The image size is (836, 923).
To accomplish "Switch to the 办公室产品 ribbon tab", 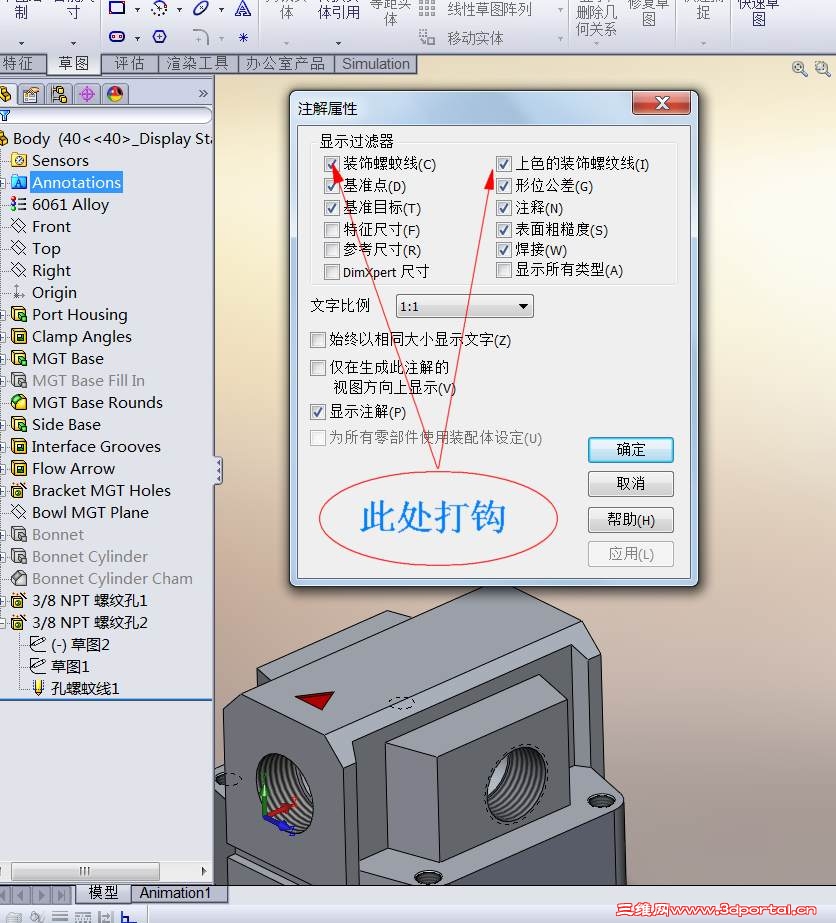I will tap(286, 64).
